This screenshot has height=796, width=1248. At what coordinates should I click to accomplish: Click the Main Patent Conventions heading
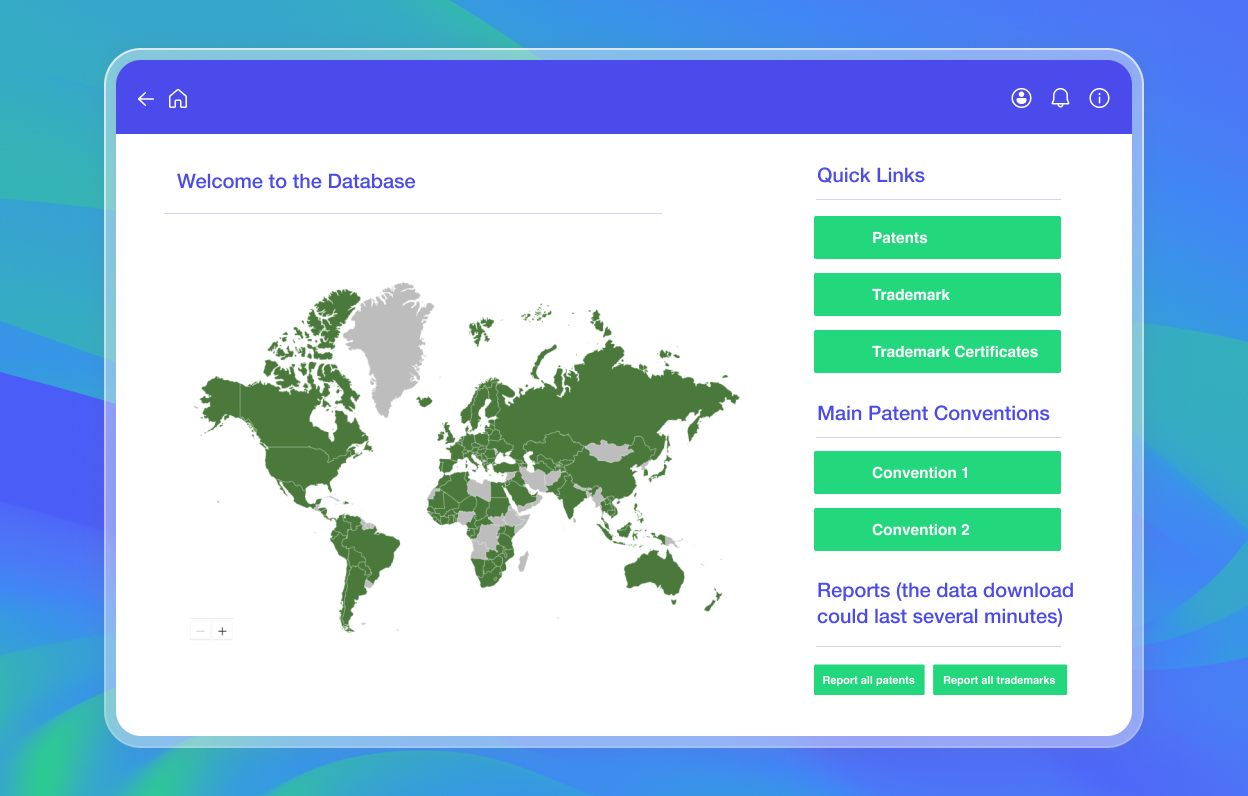[x=933, y=413]
